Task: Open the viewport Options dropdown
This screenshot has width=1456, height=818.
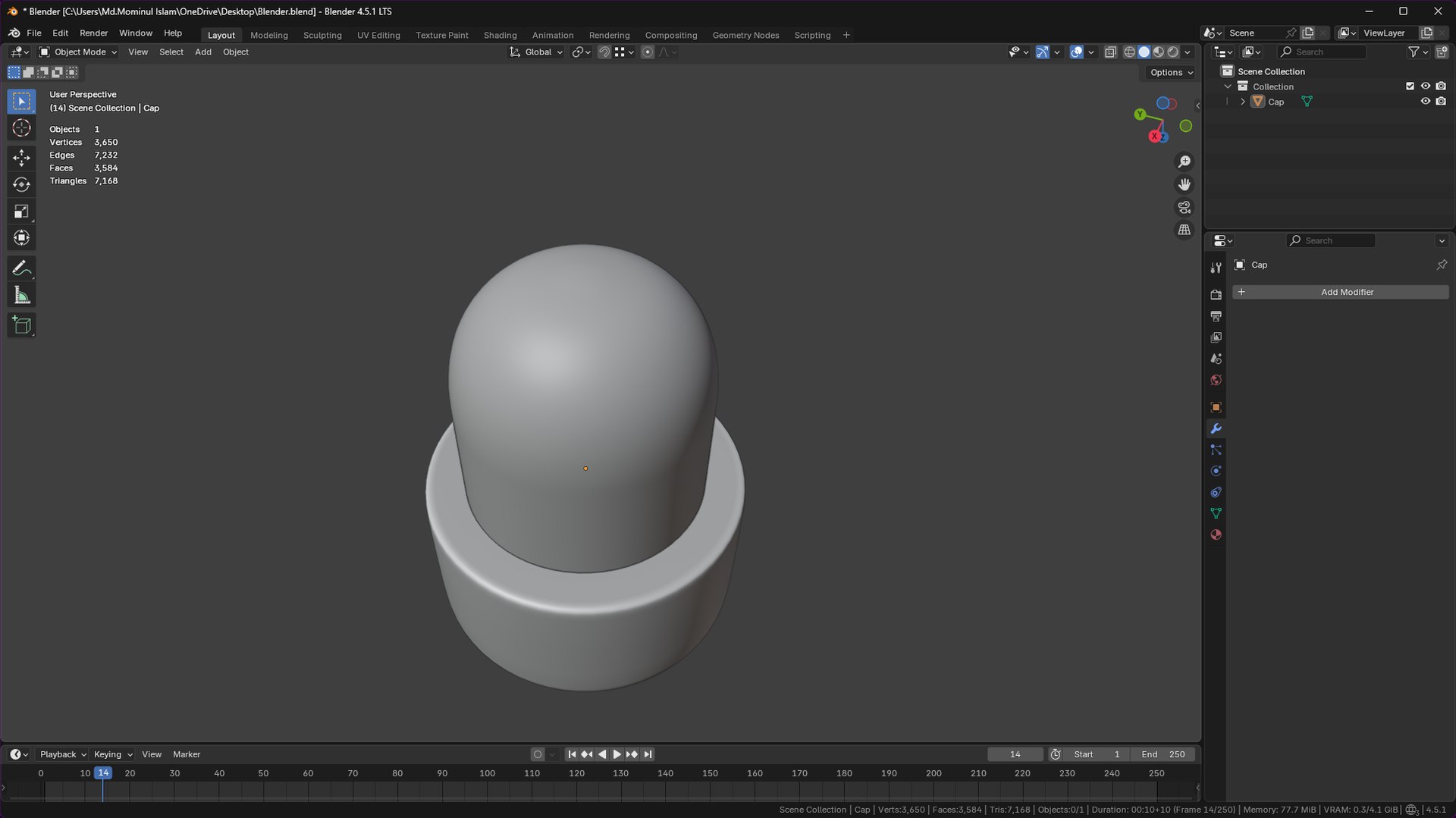Action: pyautogui.click(x=1171, y=73)
